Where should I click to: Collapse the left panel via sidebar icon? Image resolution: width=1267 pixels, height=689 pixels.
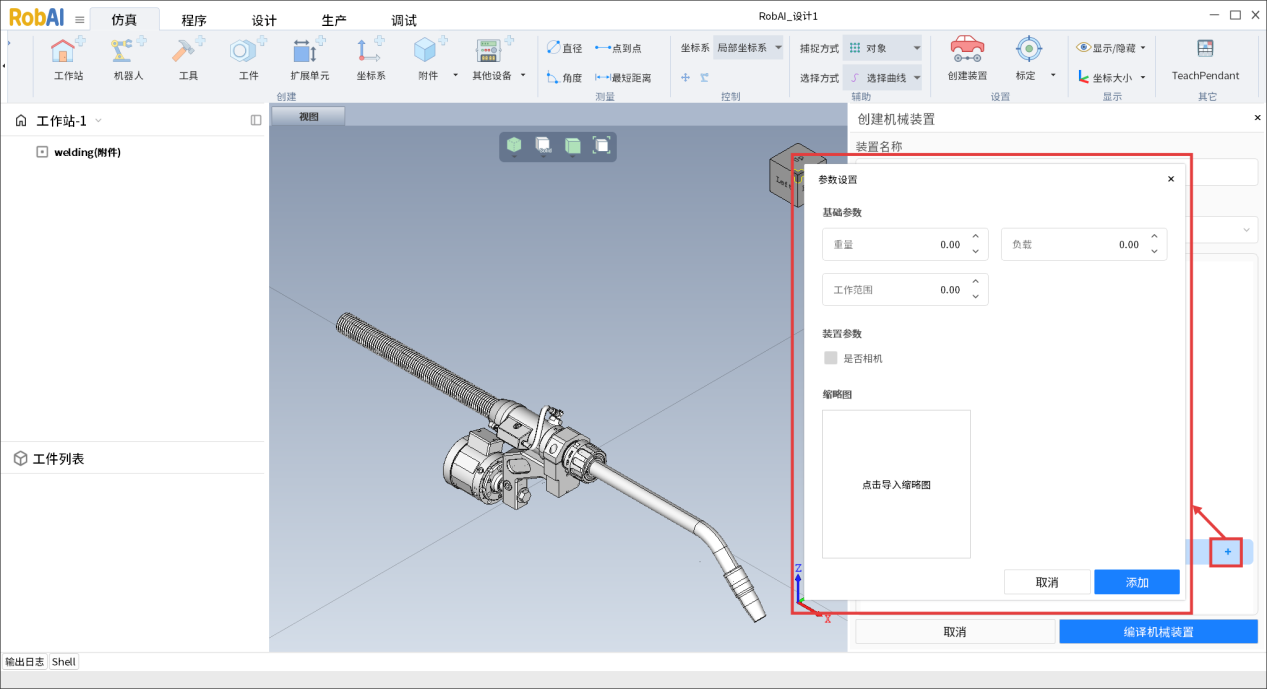coord(256,120)
